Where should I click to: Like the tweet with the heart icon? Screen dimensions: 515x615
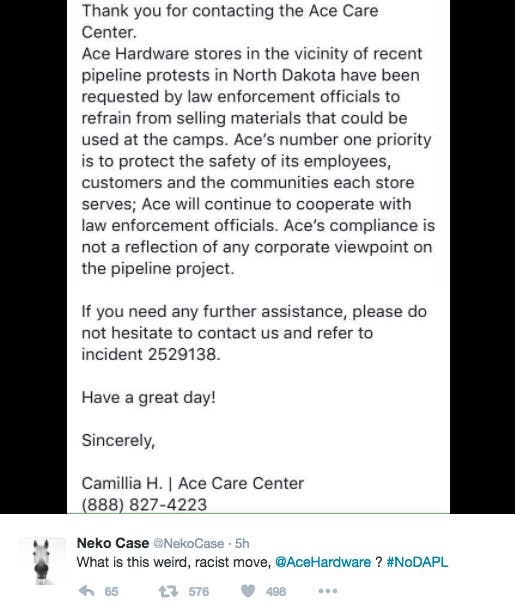(247, 591)
